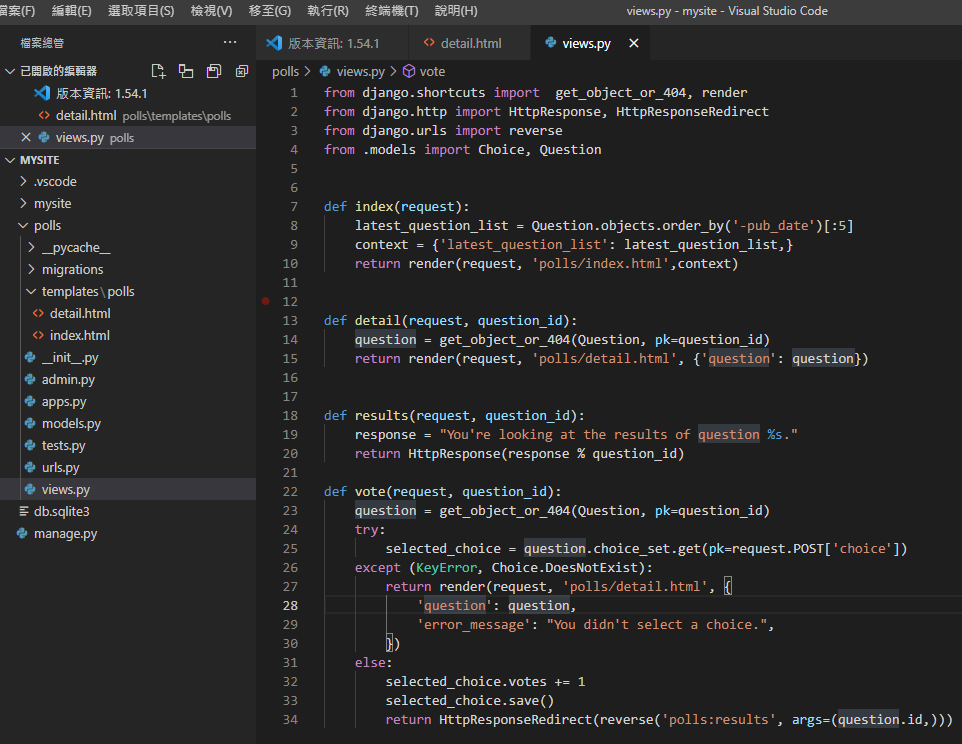Open the 終端機(T) terminal menu

pos(391,11)
